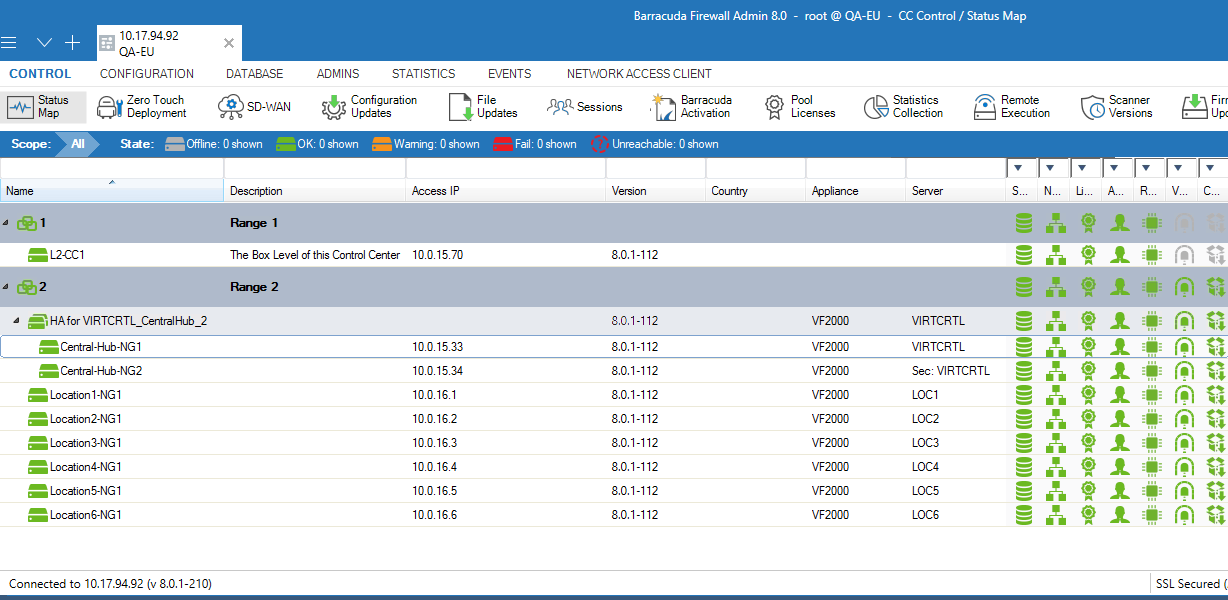Set scope to All

(x=78, y=144)
